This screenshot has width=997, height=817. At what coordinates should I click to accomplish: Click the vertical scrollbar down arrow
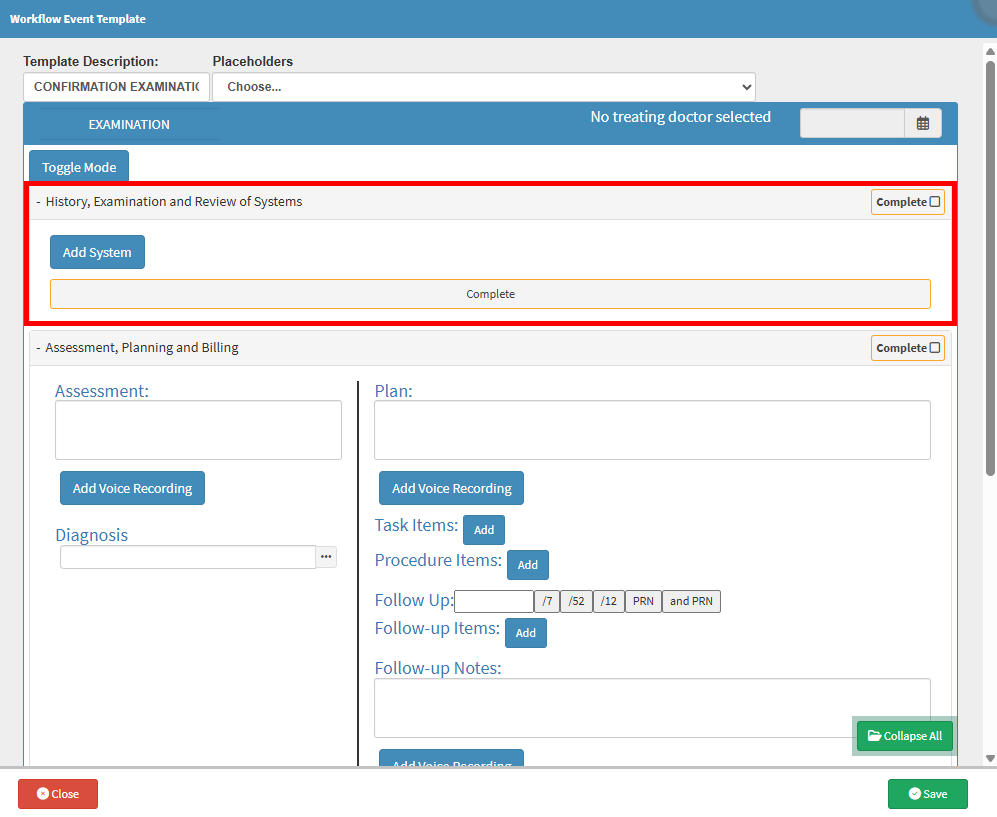(x=990, y=759)
